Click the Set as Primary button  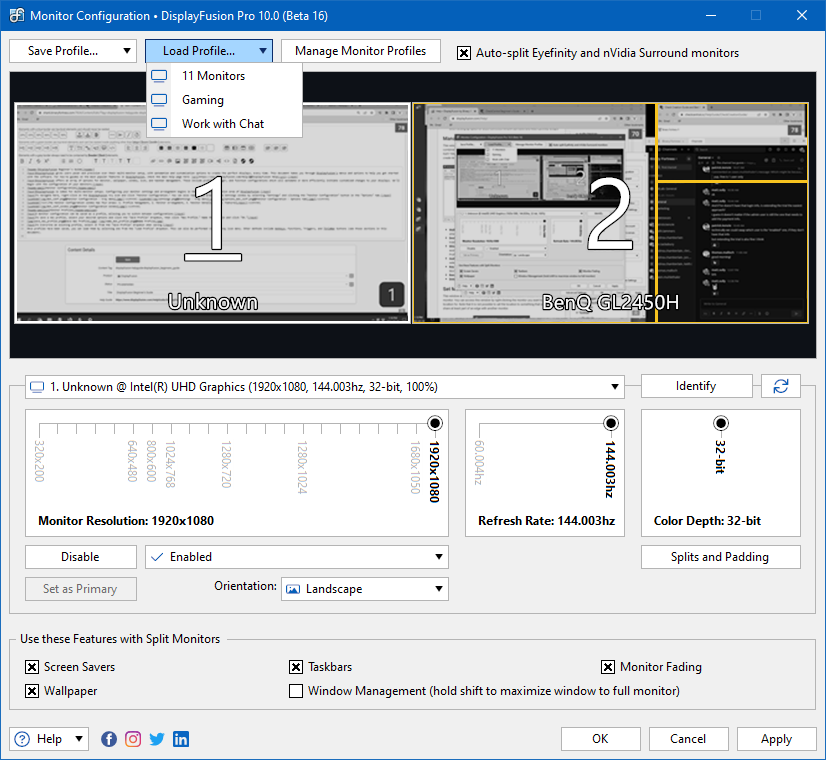[81, 589]
